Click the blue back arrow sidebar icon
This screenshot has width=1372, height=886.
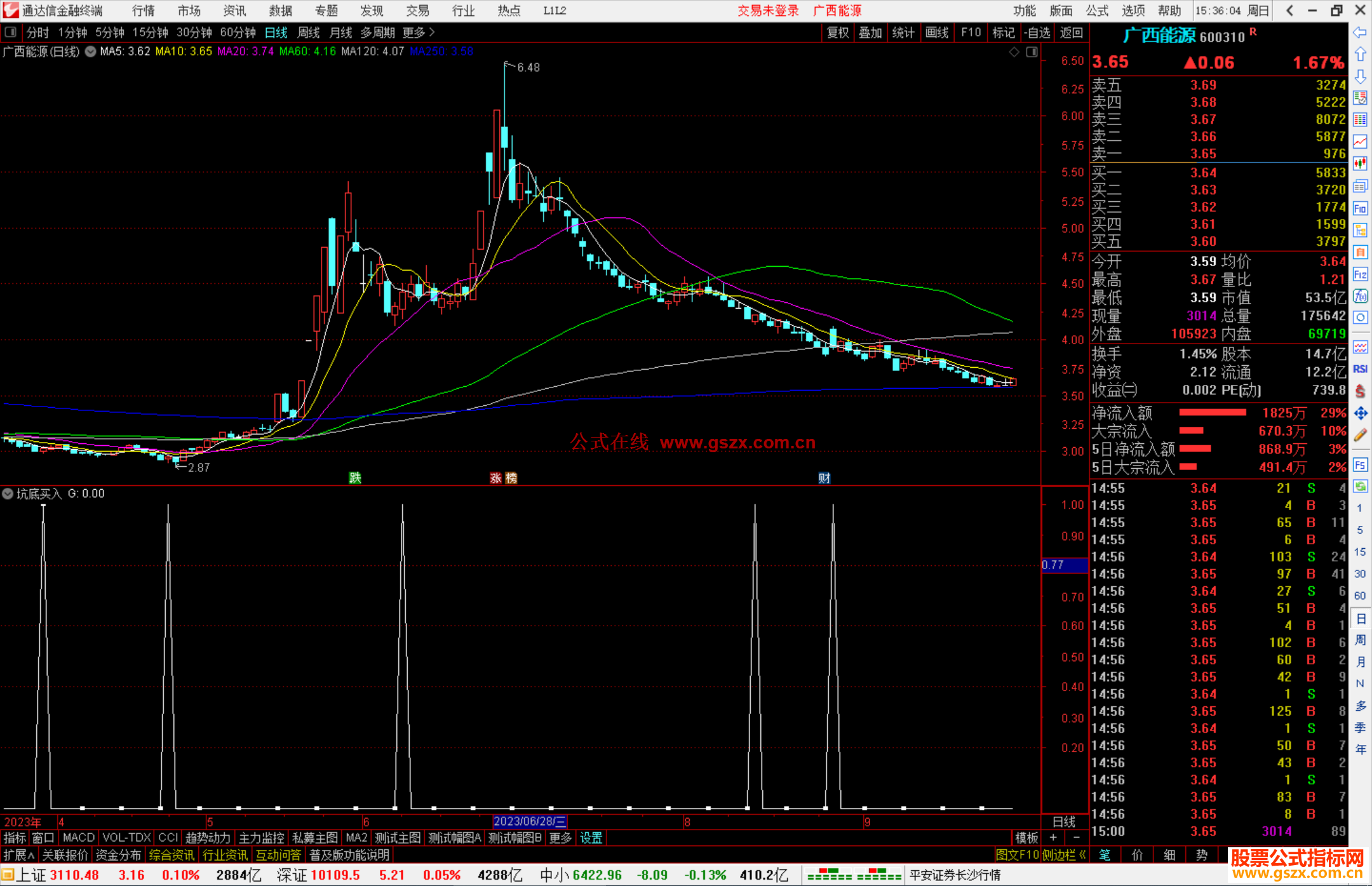coord(1360,32)
